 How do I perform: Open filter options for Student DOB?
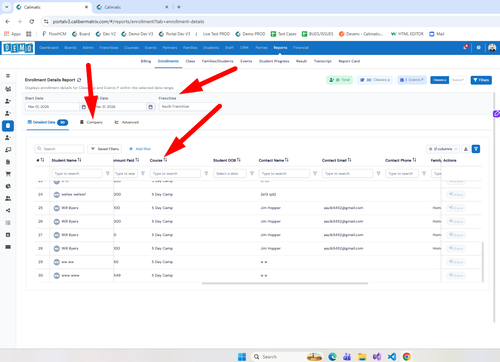(x=252, y=173)
